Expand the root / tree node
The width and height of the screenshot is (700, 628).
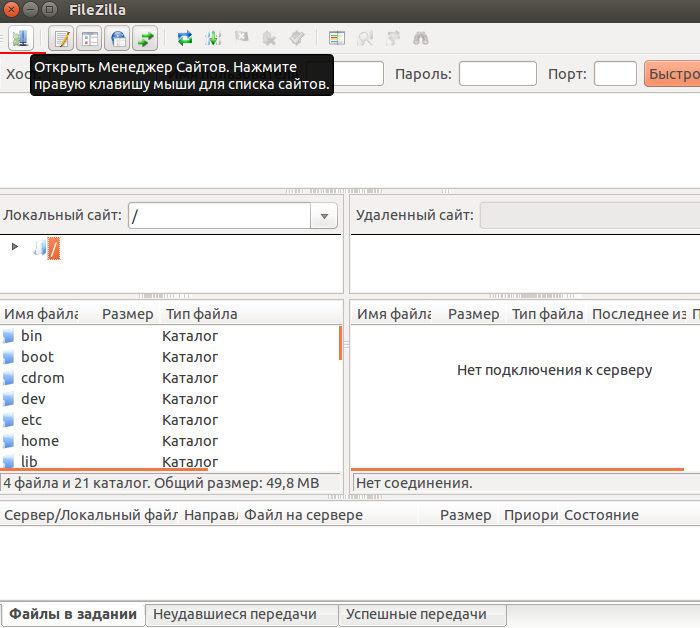(15, 246)
